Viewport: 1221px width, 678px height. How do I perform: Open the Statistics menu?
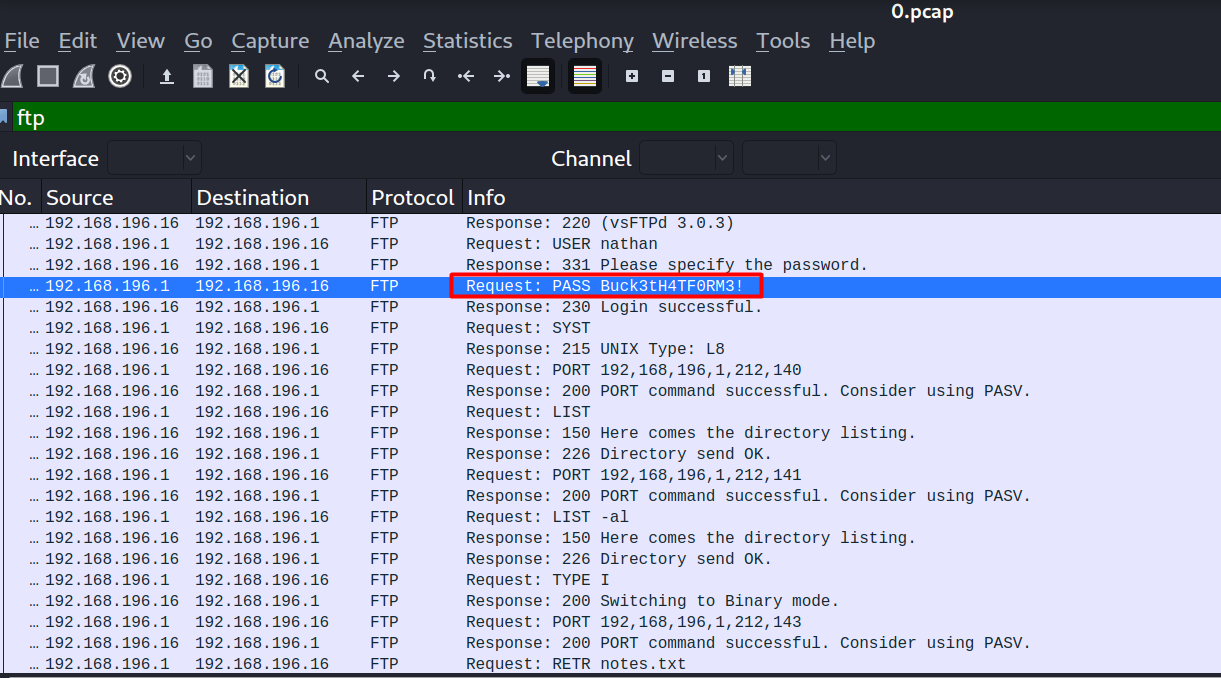click(x=467, y=41)
